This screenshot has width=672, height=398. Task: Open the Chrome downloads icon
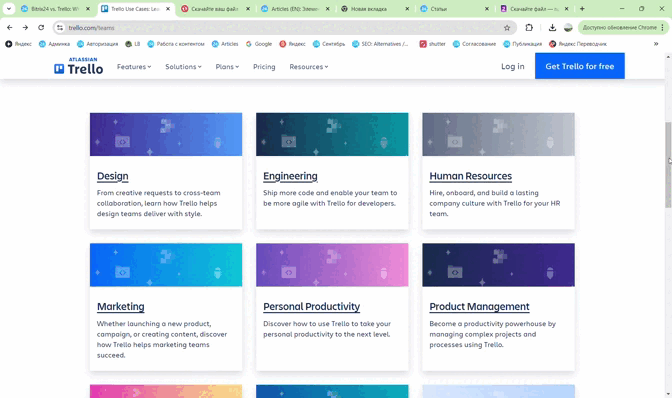552,27
